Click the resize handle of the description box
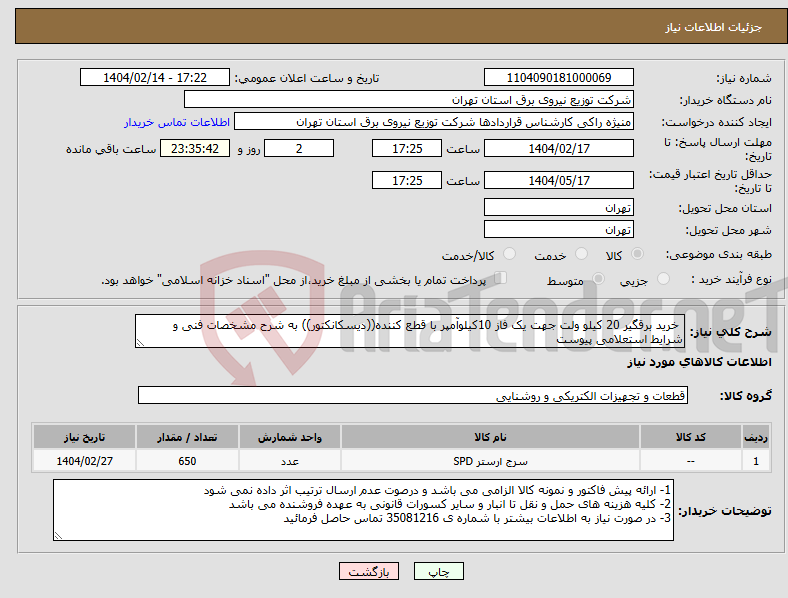Image resolution: width=788 pixels, height=598 pixels. coord(140,343)
